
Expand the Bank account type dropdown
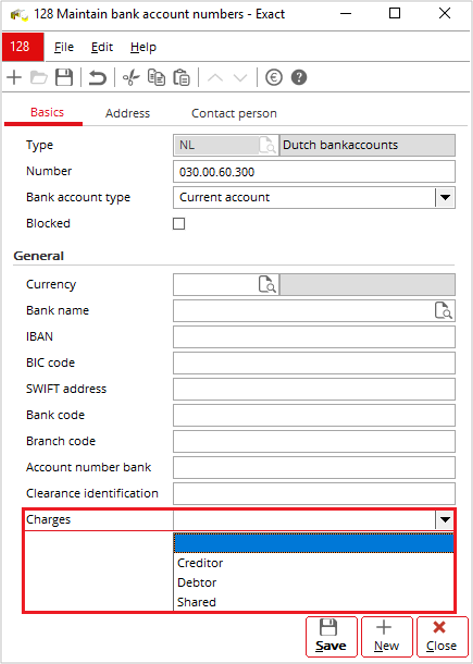445,198
